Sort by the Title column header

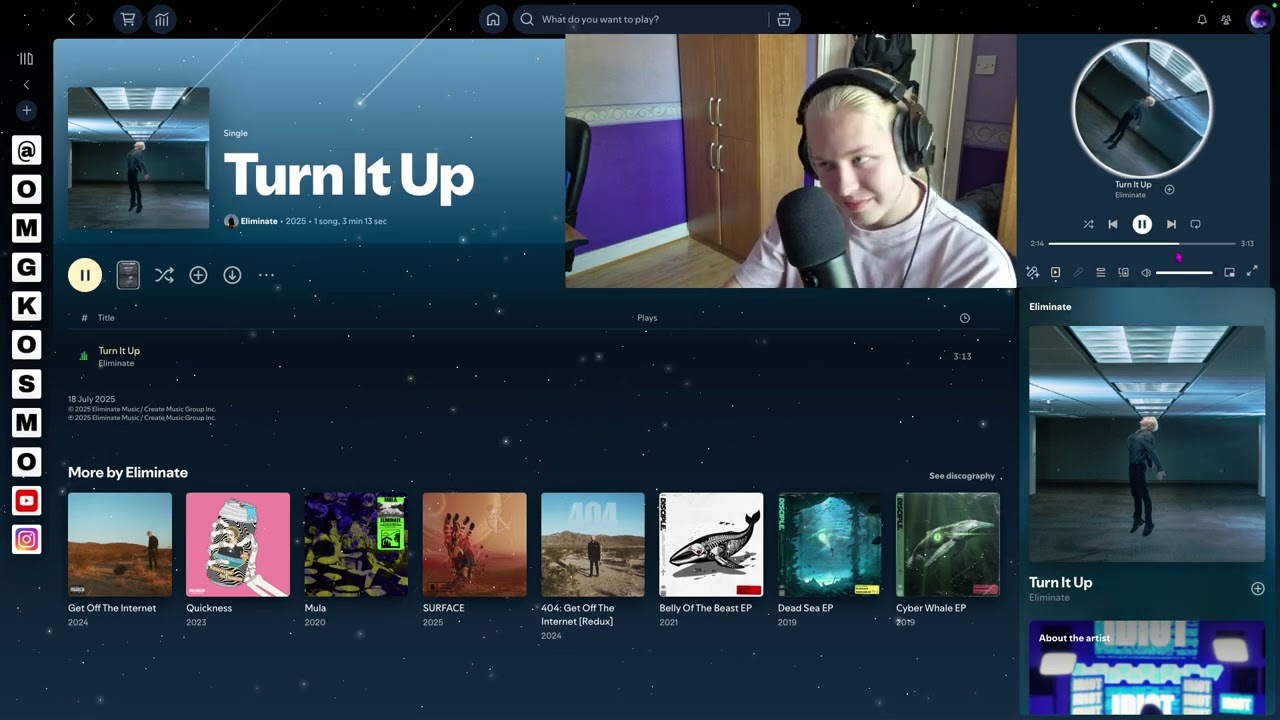(106, 318)
